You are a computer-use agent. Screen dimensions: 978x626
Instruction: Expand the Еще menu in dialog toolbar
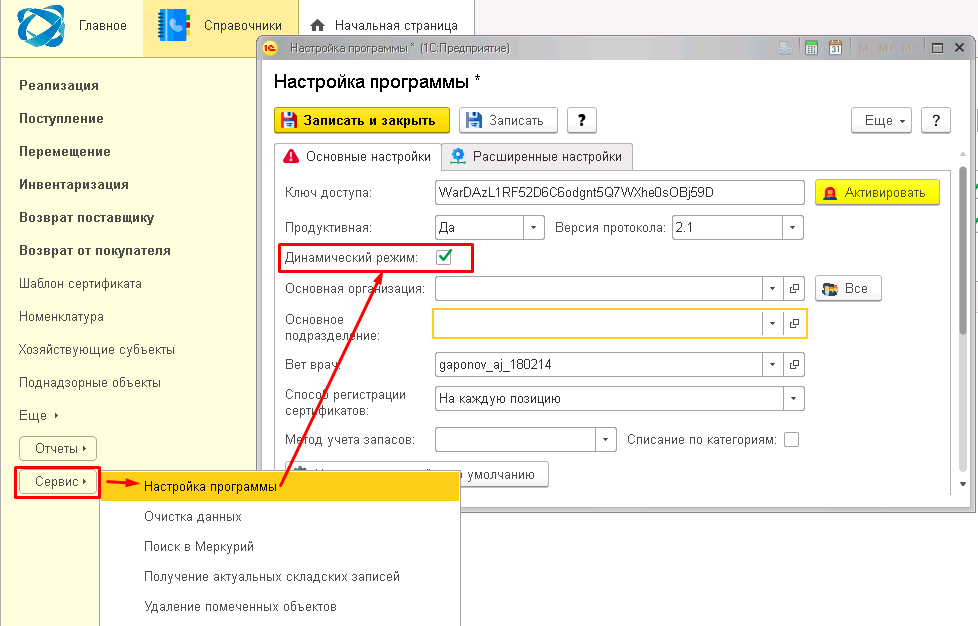[x=882, y=120]
